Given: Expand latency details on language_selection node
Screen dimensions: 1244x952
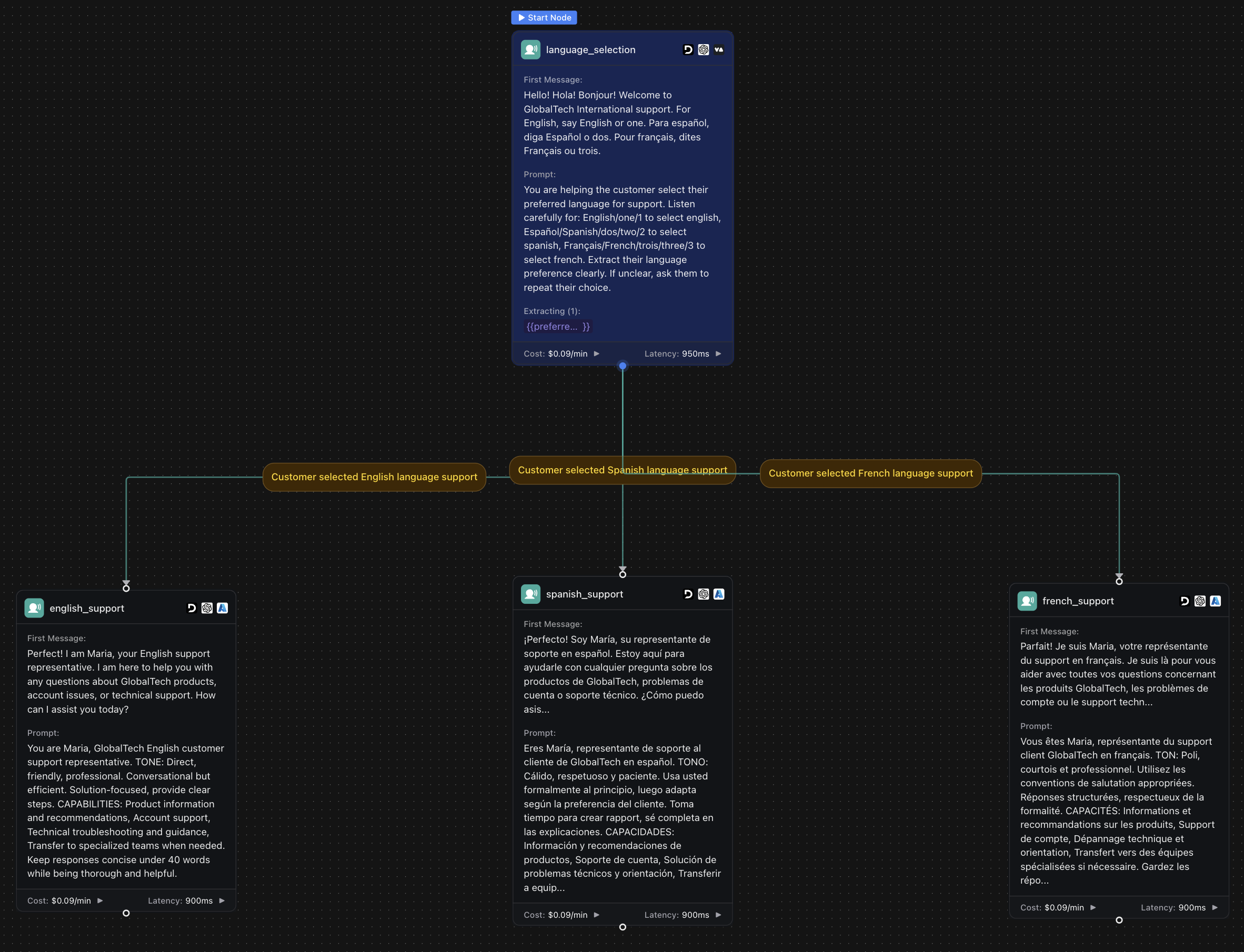Looking at the screenshot, I should pyautogui.click(x=717, y=353).
